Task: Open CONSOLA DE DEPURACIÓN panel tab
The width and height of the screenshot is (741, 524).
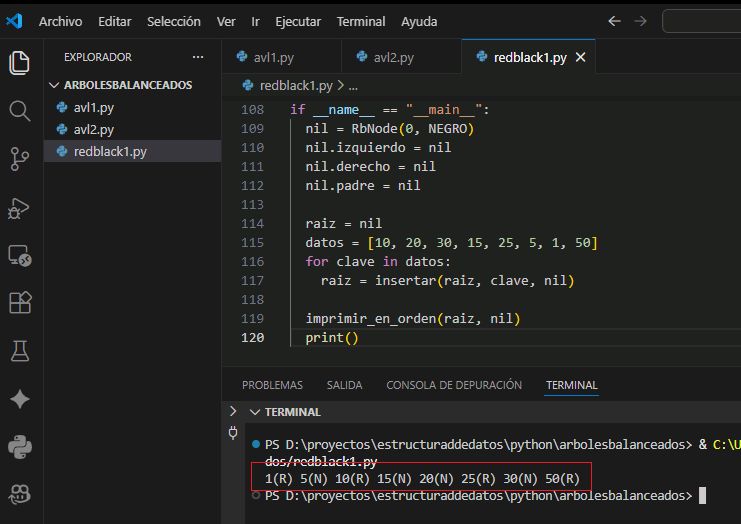Action: [454, 385]
